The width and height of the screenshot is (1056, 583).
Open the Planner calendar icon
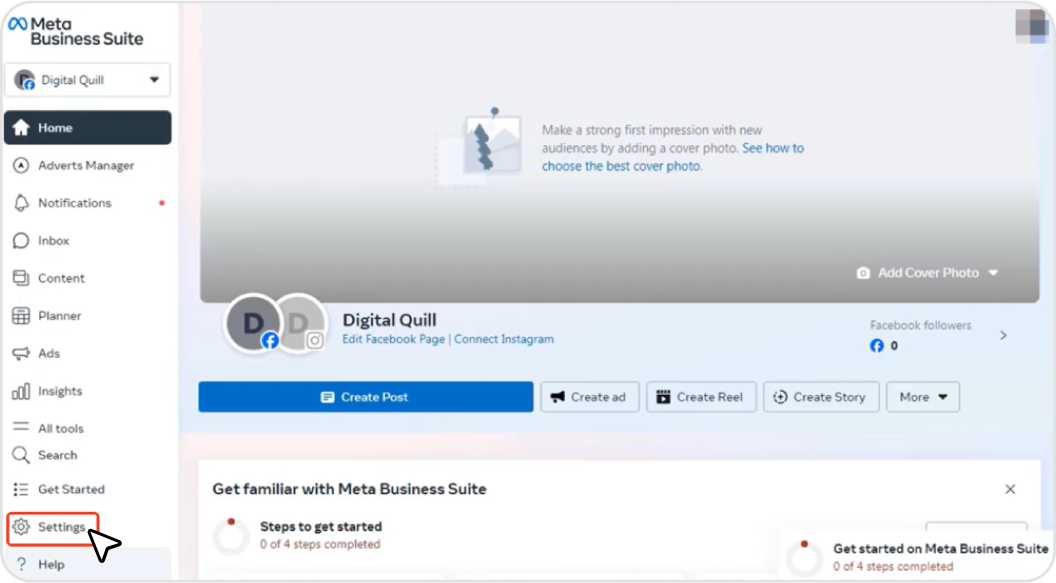pyautogui.click(x=20, y=316)
